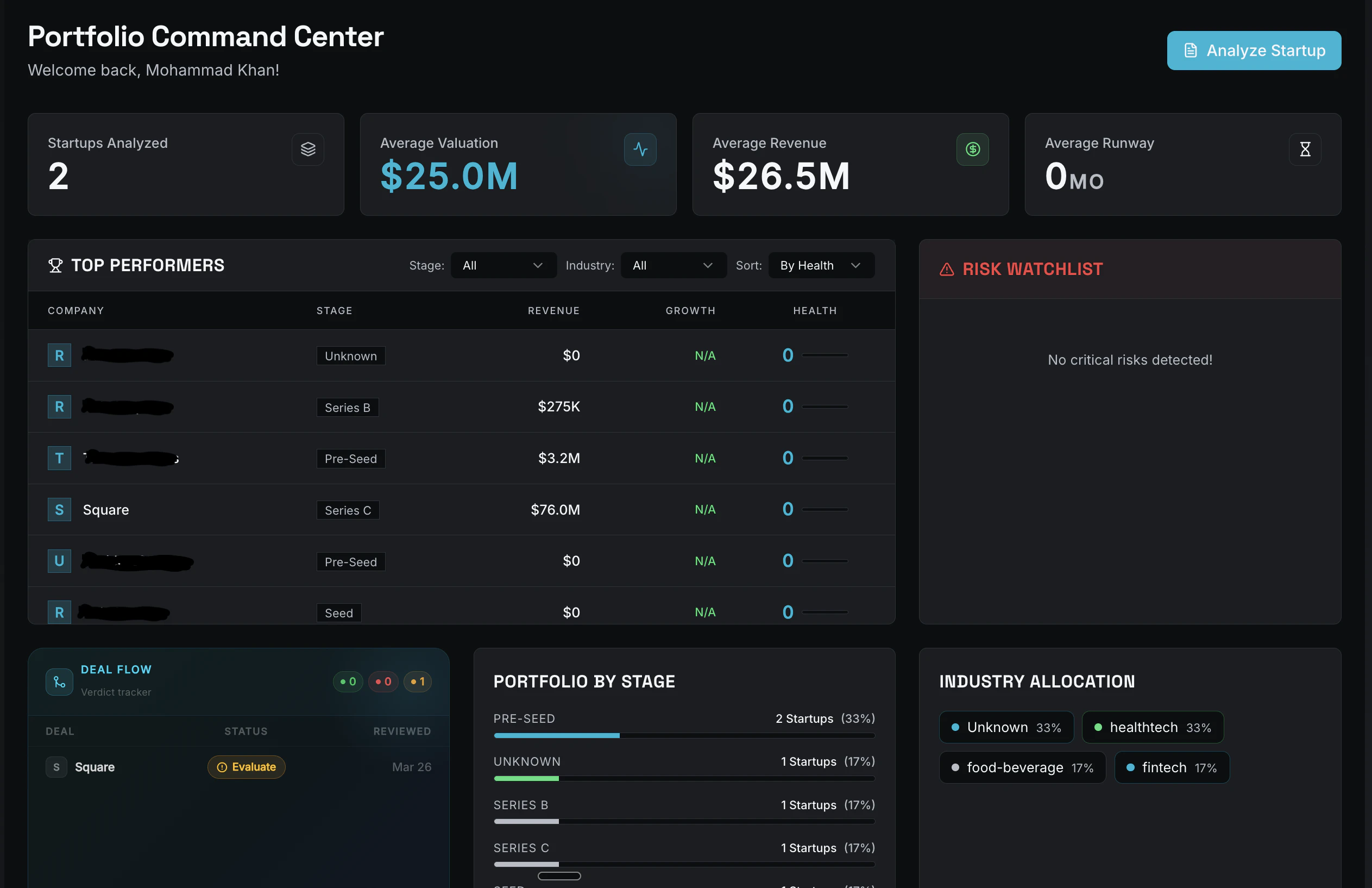Screen dimensions: 1372x888
Task: Toggle the food-beverage 17% industry chip
Action: [1022, 767]
